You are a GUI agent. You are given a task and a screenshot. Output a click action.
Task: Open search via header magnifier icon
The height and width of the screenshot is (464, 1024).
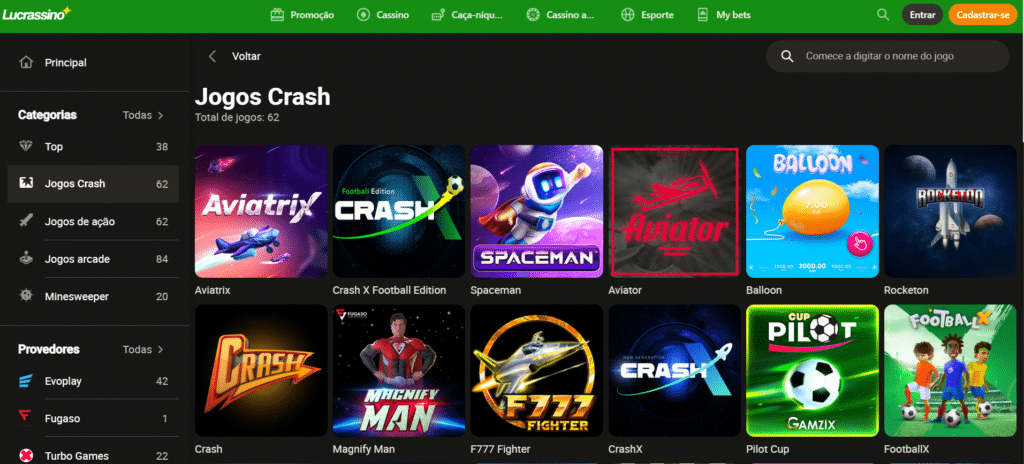882,14
